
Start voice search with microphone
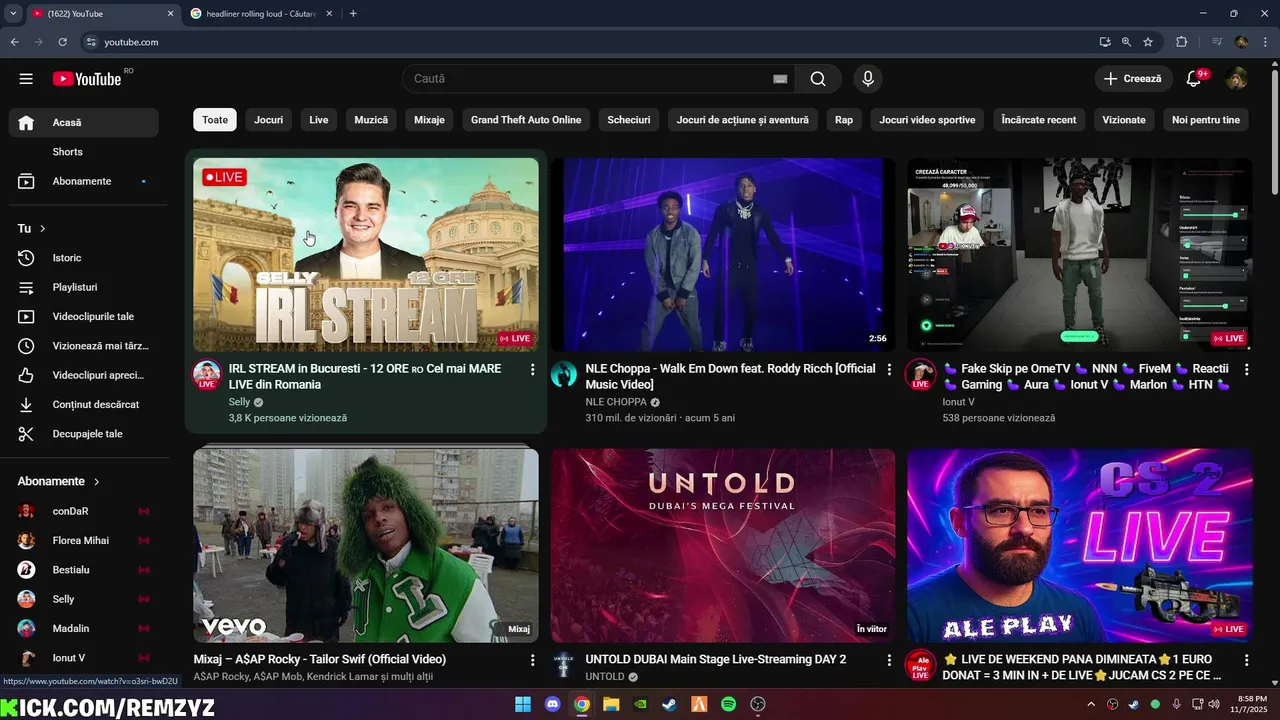coord(868,79)
